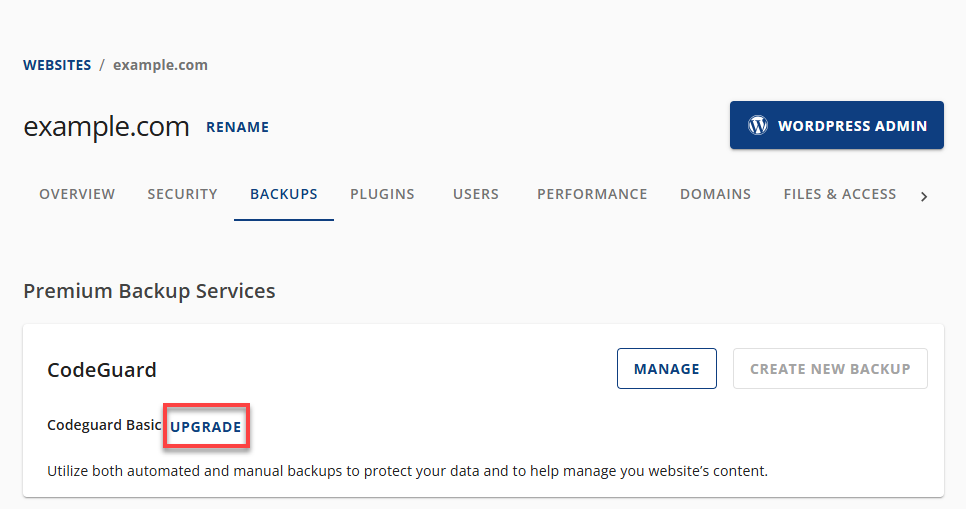Click UPGRADE link for Codeguard Basic
The image size is (966, 509).
pos(206,426)
